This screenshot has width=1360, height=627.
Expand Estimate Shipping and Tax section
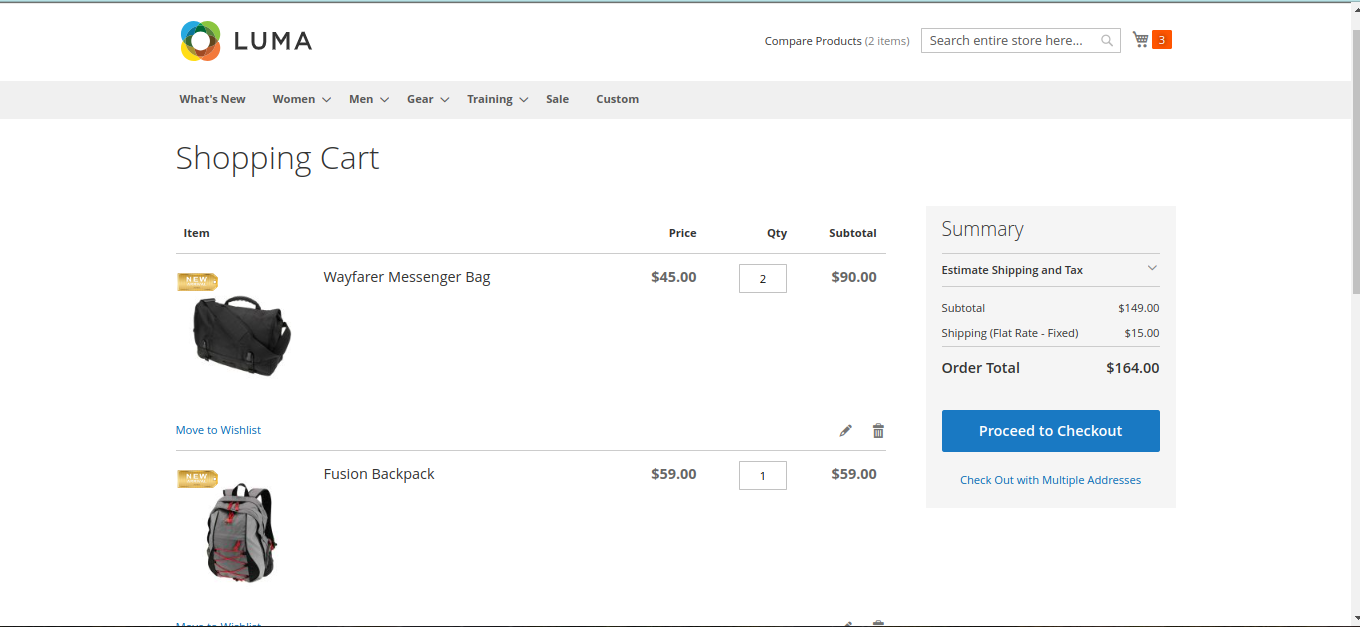(1050, 270)
